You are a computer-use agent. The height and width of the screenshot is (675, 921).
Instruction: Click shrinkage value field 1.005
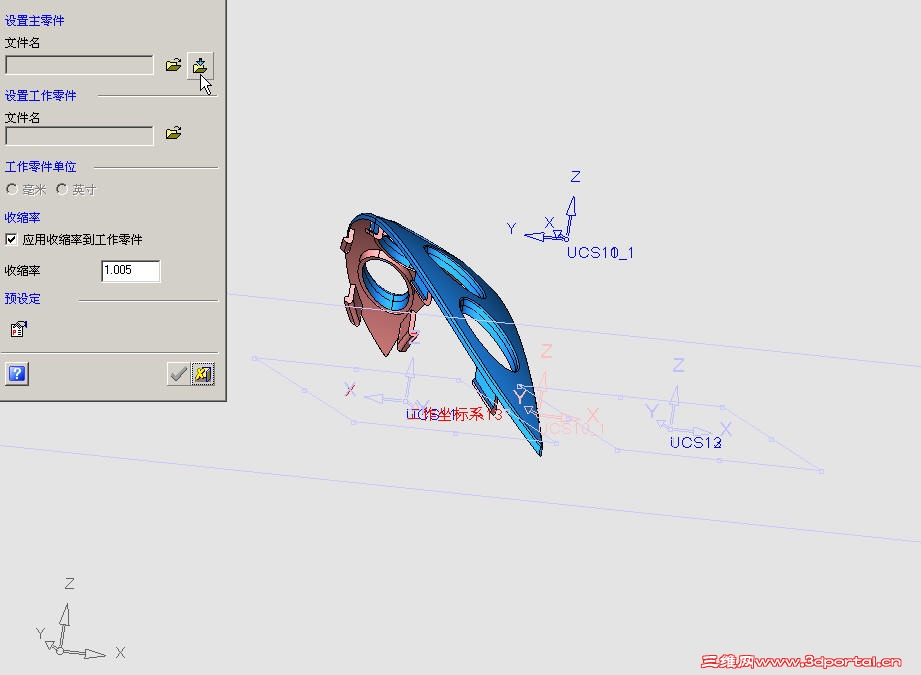130,271
